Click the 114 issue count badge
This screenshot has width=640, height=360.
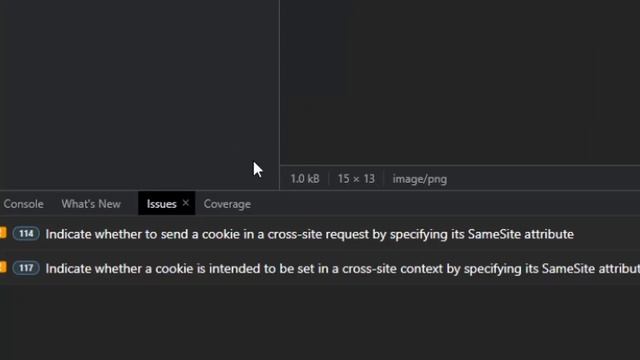26,234
